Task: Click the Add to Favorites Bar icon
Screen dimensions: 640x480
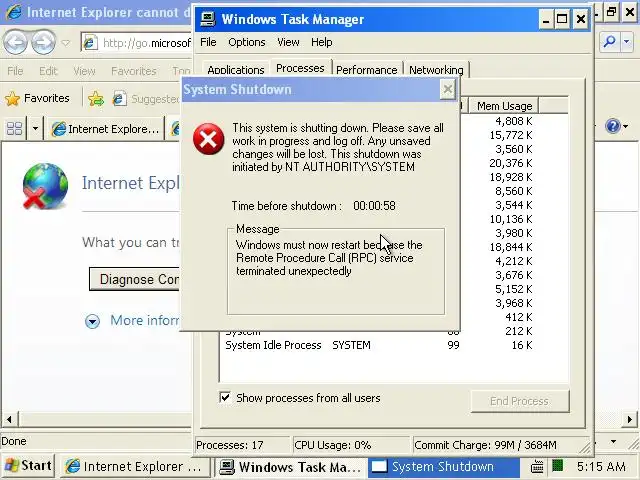Action: [96, 98]
